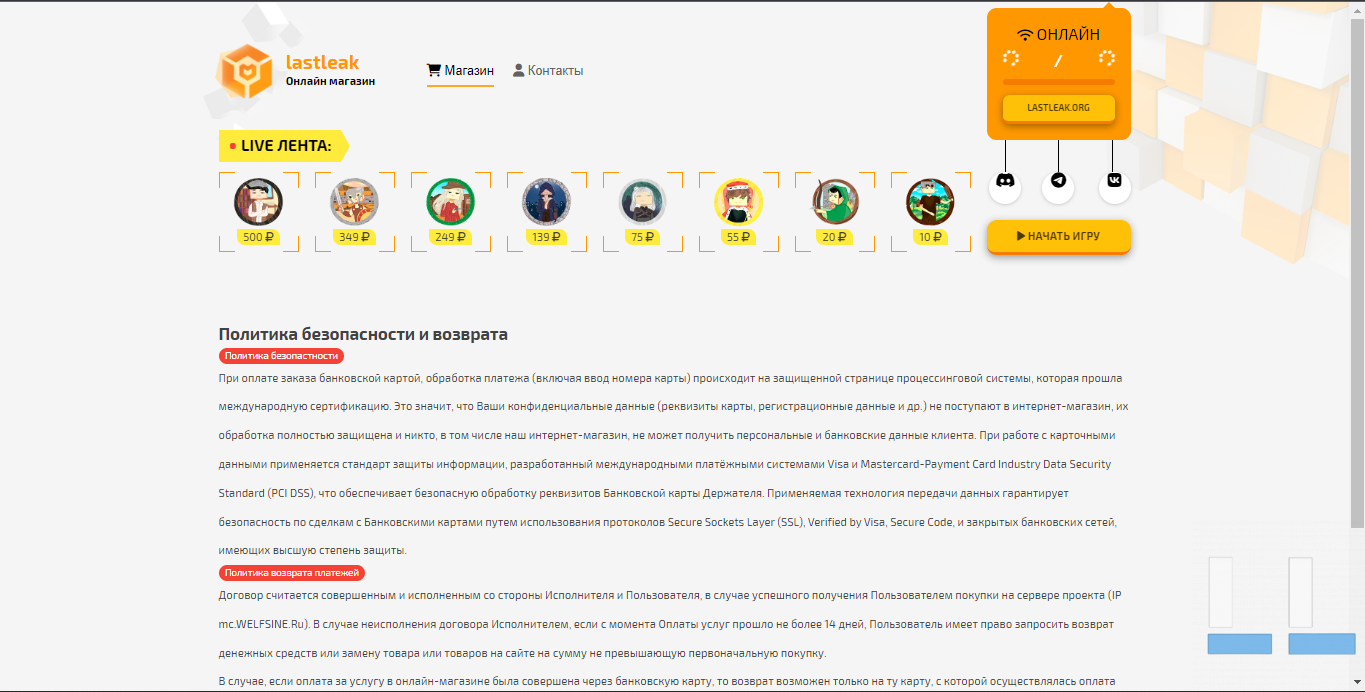1365x692 pixels.
Task: Click the page vertical scrollbar
Action: 1357,266
